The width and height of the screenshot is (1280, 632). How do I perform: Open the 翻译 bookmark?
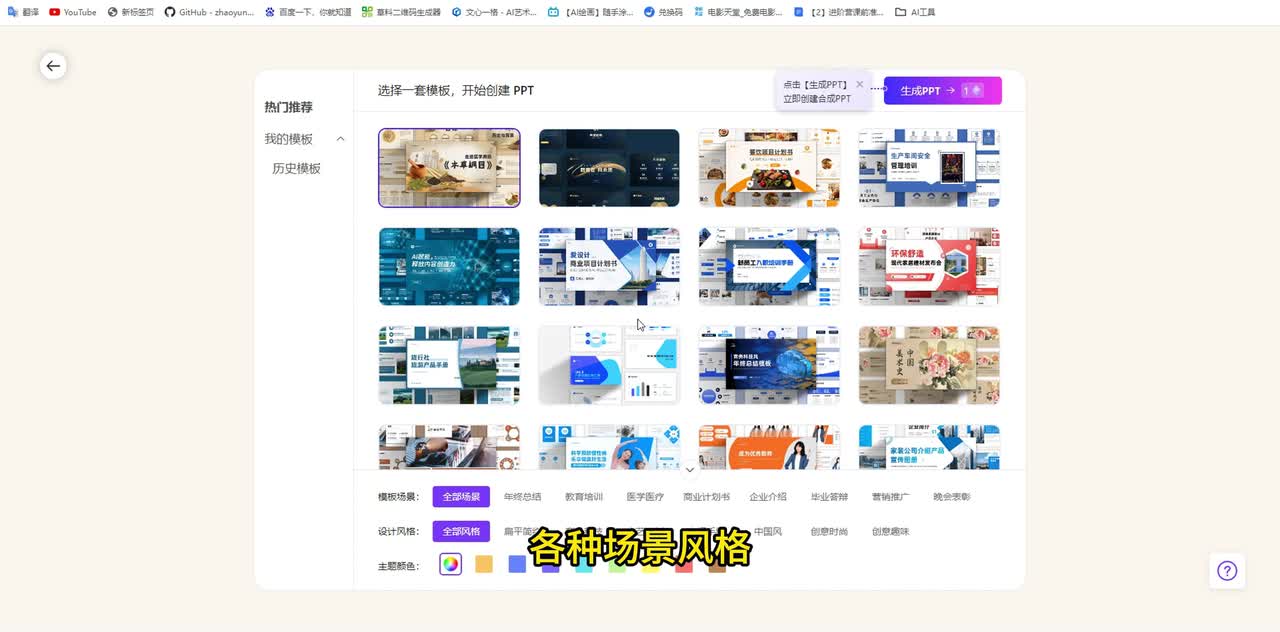23,12
